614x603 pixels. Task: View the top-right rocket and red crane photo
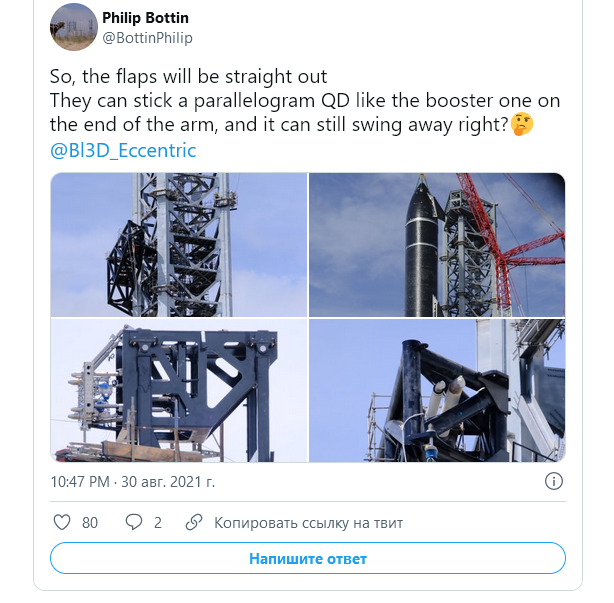tap(437, 244)
